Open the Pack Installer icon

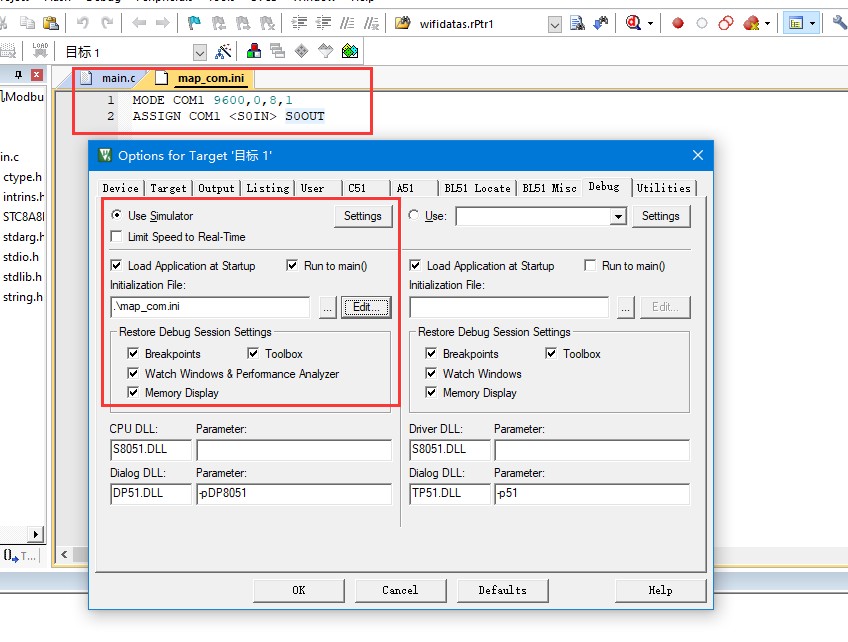[x=350, y=51]
